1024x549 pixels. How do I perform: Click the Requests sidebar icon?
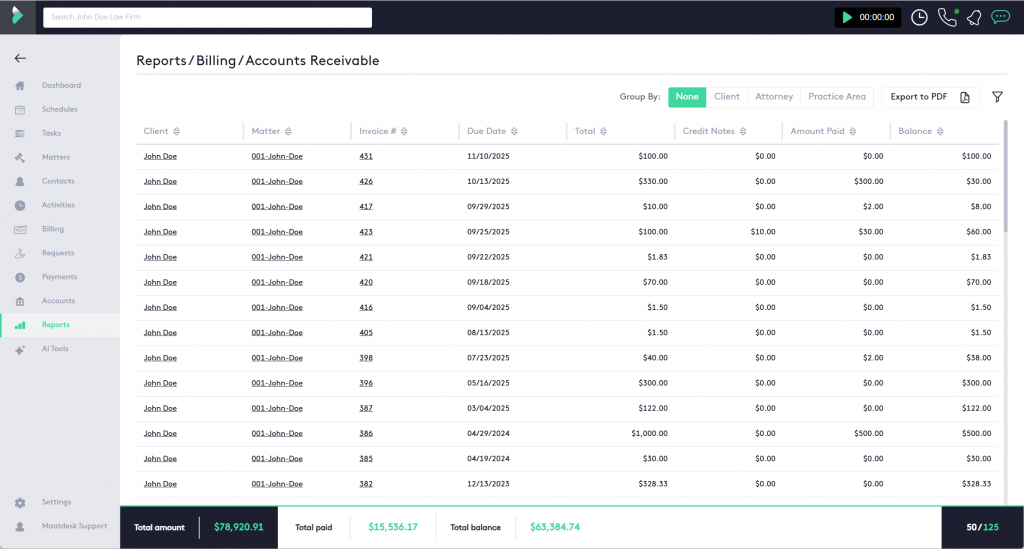pos(20,253)
